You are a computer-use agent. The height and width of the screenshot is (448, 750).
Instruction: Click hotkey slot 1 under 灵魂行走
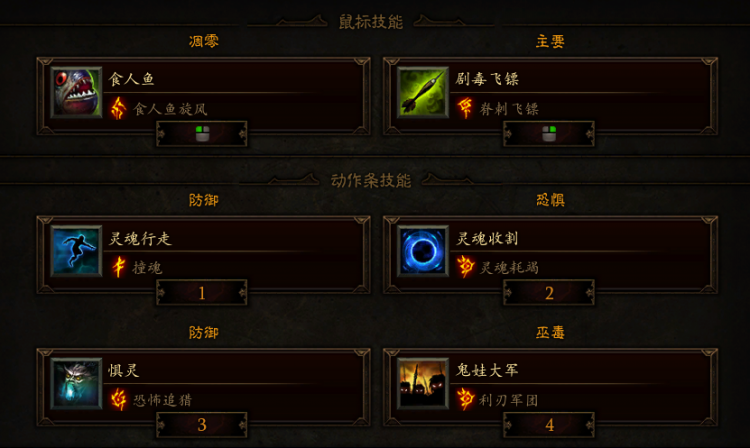(202, 293)
